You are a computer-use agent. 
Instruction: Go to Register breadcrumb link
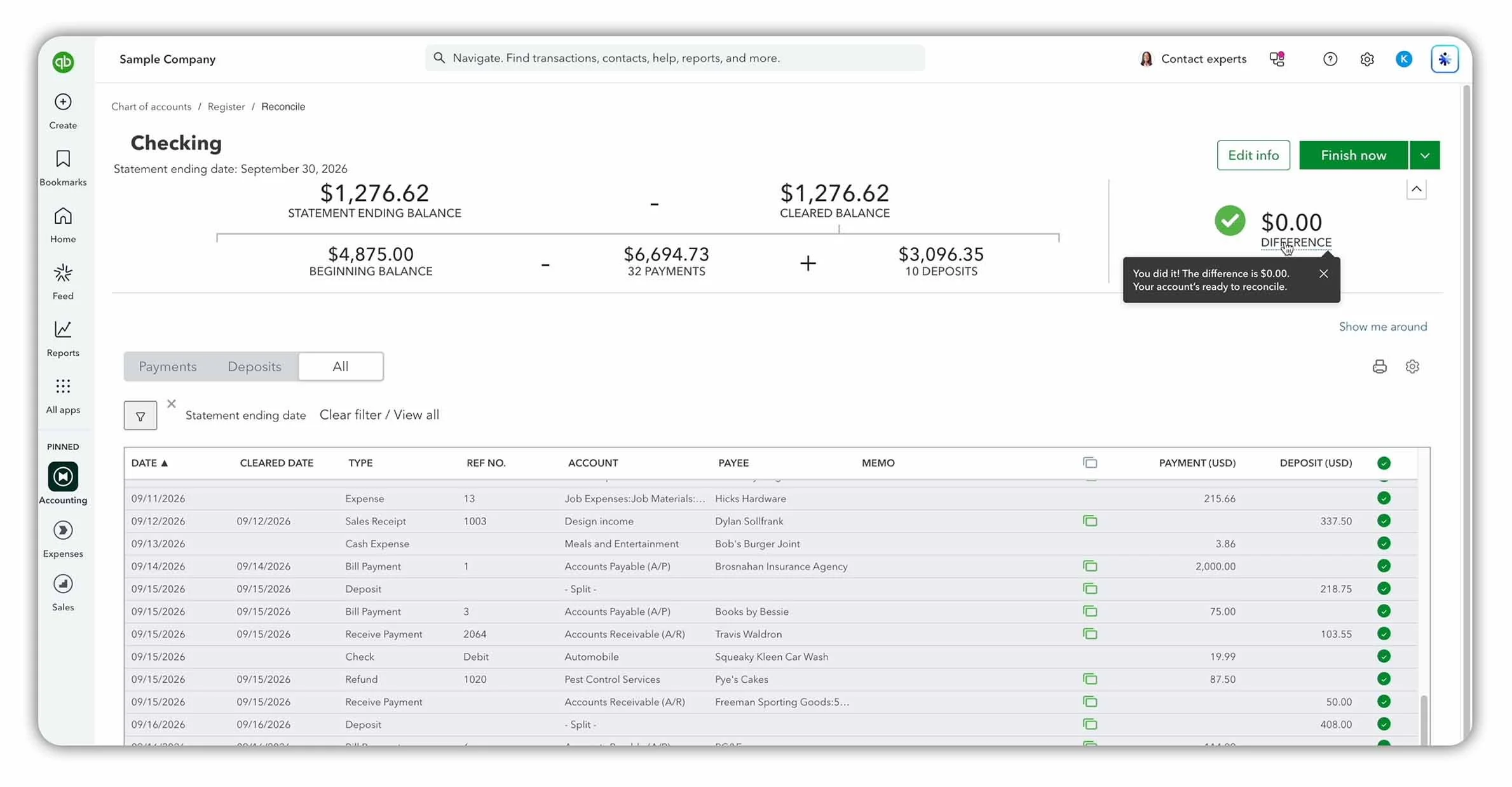click(x=226, y=106)
